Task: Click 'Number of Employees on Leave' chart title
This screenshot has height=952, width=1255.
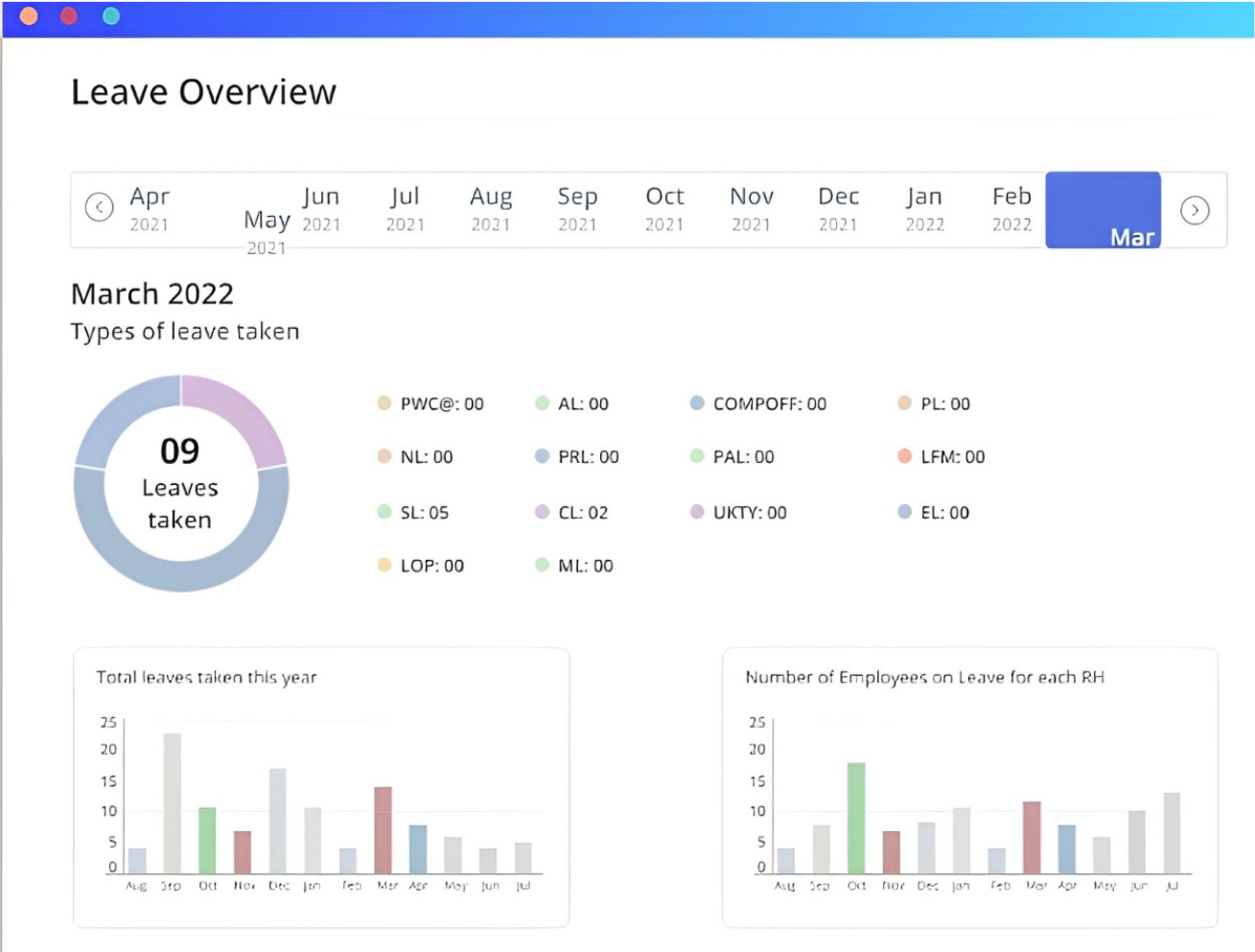Action: (925, 677)
